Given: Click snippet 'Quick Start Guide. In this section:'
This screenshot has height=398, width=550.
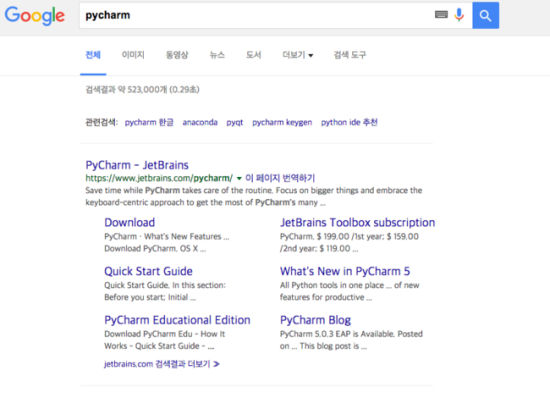Looking at the screenshot, I should point(165,285).
